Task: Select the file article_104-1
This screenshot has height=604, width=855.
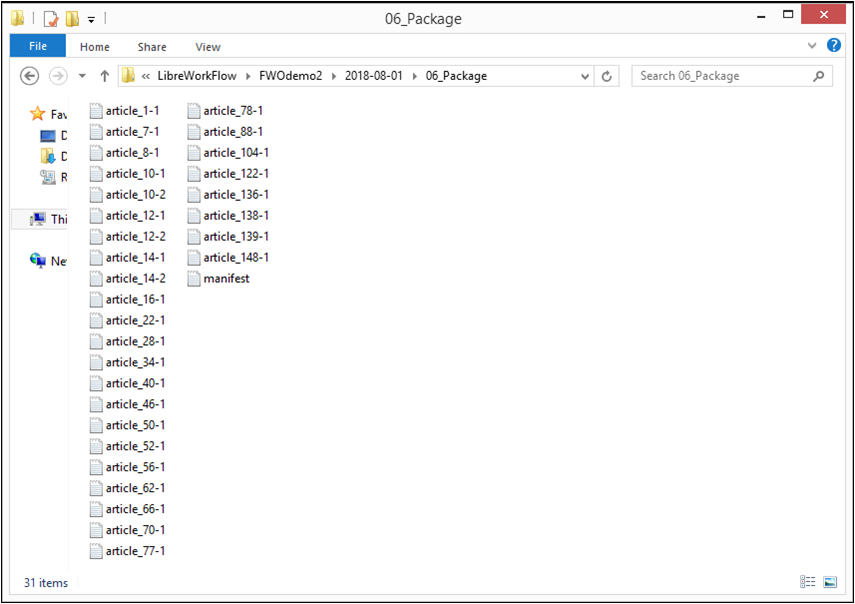Action: click(228, 153)
